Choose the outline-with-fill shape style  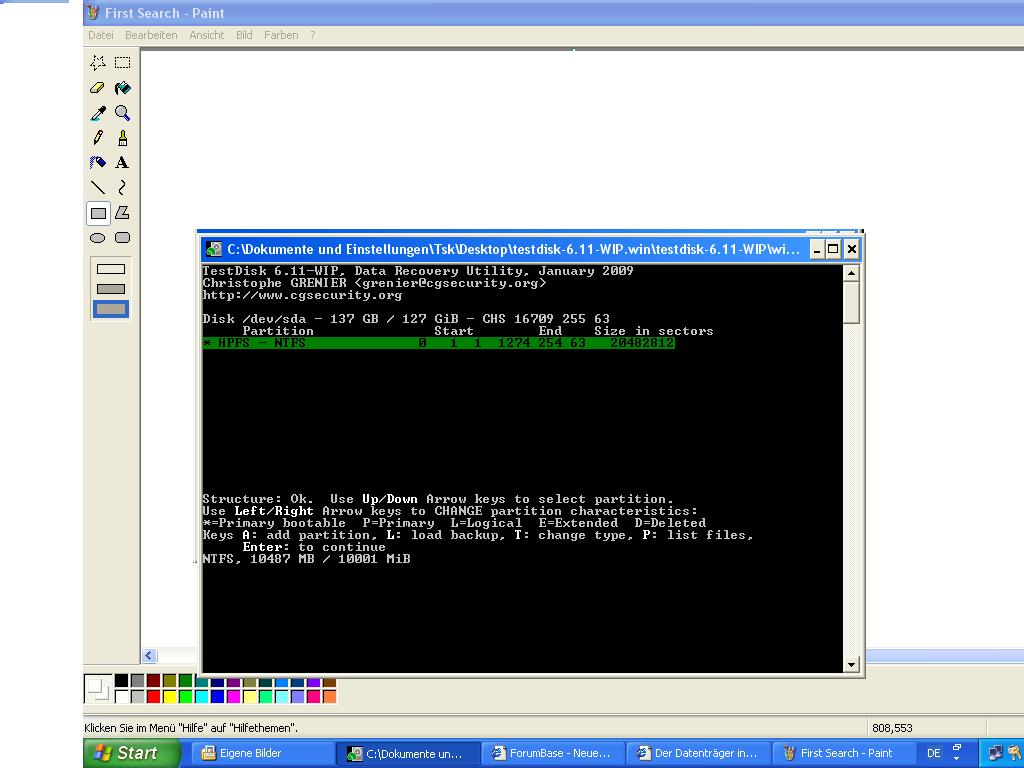(110, 289)
